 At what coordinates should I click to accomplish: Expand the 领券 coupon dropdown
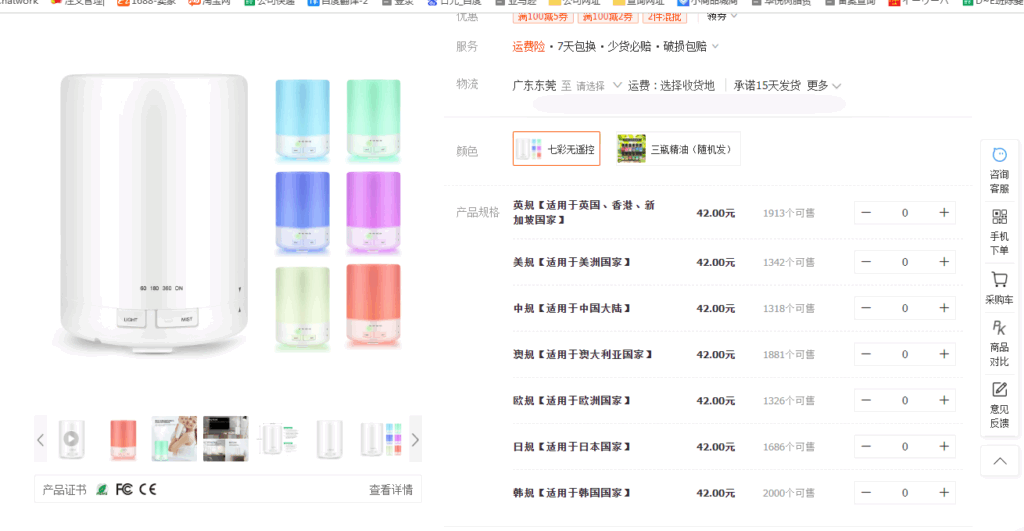tap(722, 17)
